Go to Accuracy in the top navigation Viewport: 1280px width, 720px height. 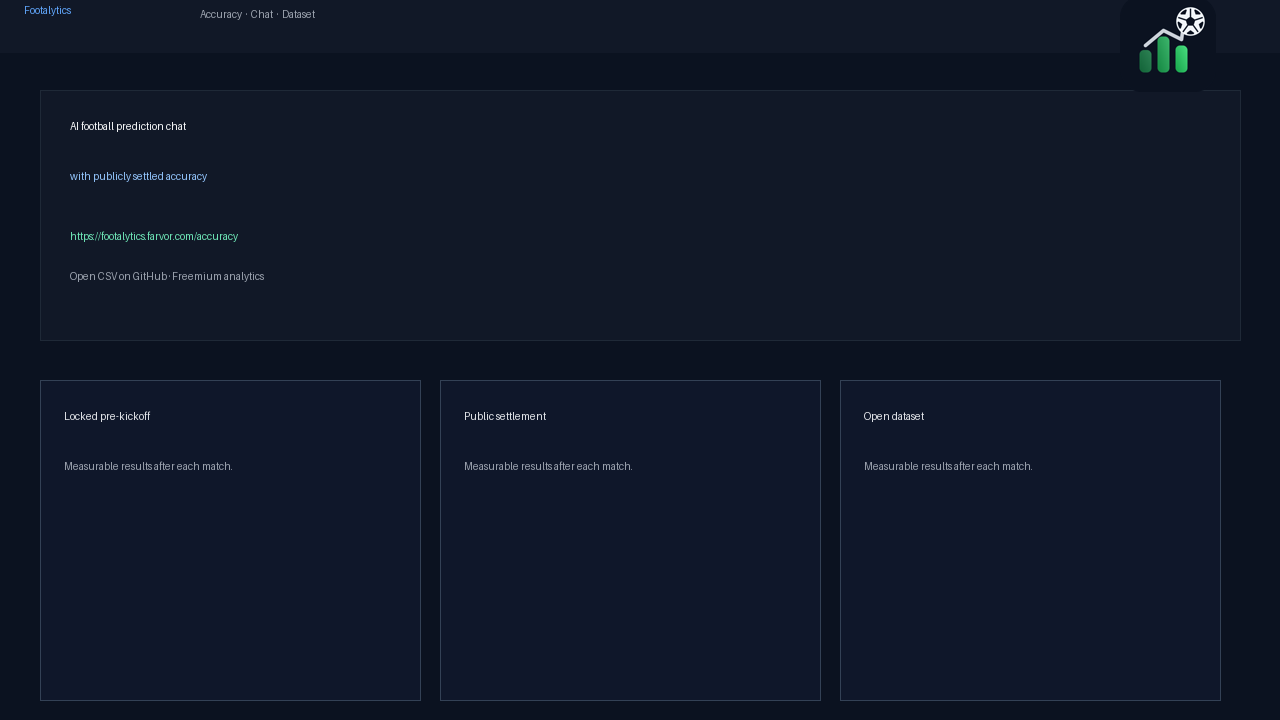coord(221,14)
